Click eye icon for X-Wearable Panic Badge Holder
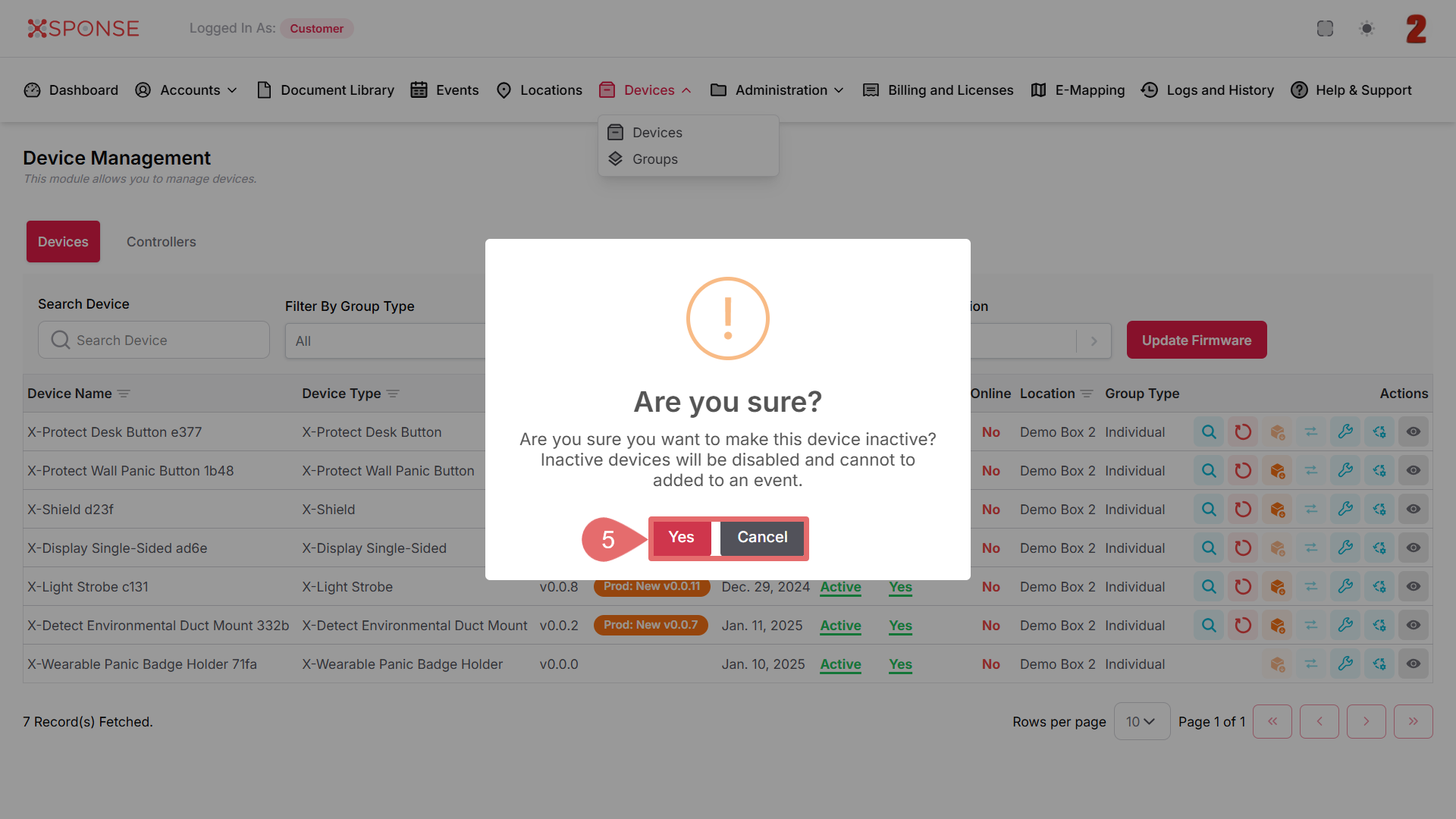The image size is (1456, 819). 1414,664
